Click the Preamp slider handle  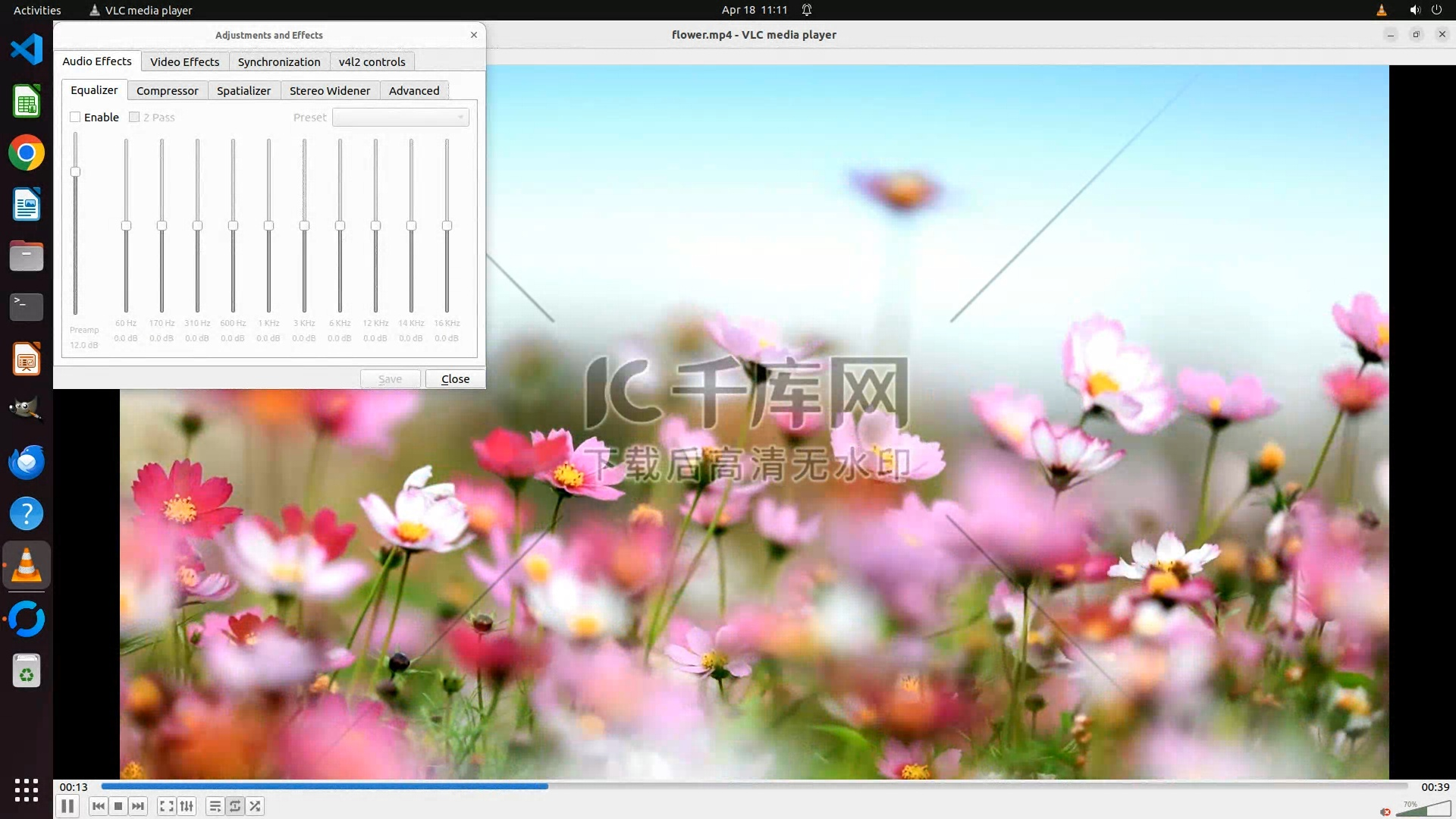click(75, 172)
